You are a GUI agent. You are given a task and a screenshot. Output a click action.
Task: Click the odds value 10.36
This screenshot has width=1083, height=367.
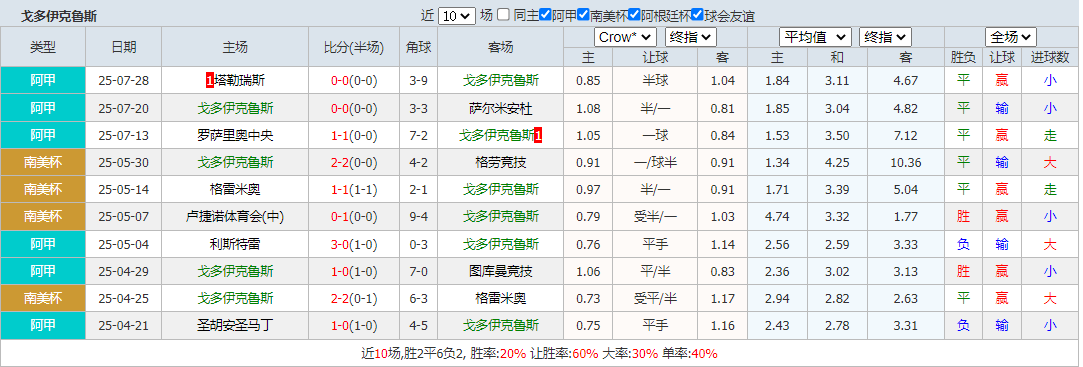coord(905,162)
